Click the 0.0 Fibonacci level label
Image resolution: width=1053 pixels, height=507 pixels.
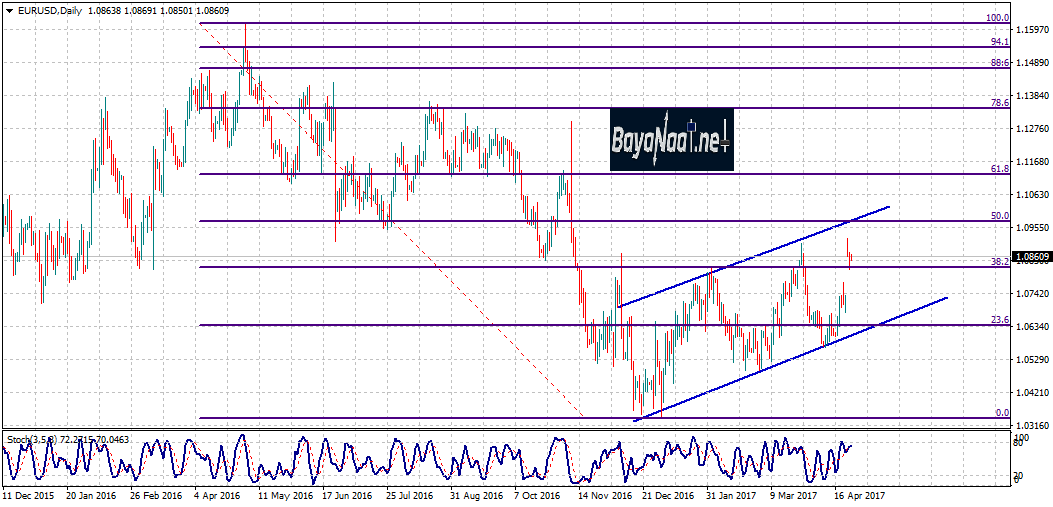click(1001, 412)
